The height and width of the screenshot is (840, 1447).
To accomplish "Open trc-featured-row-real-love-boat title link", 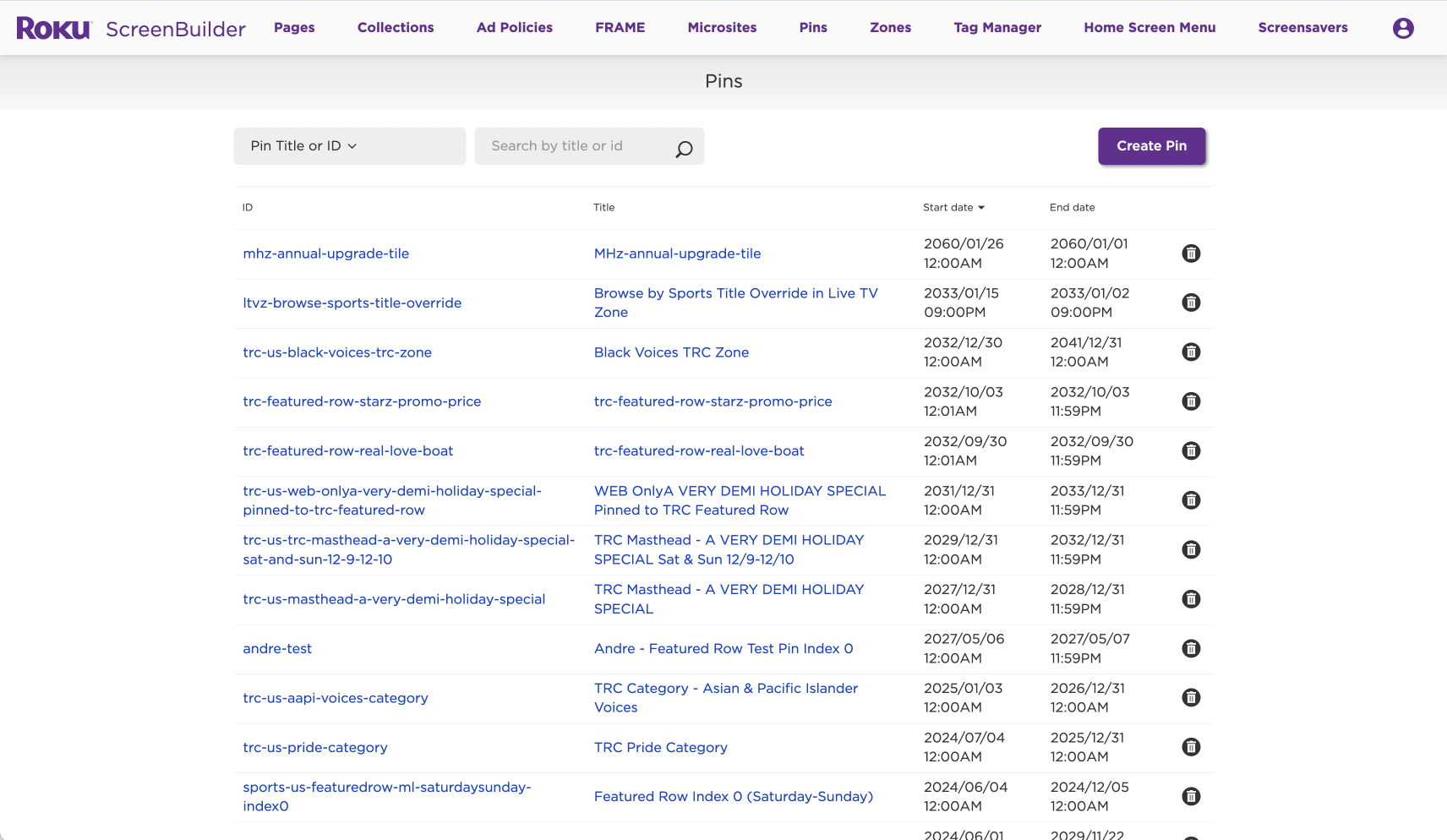I will point(699,451).
